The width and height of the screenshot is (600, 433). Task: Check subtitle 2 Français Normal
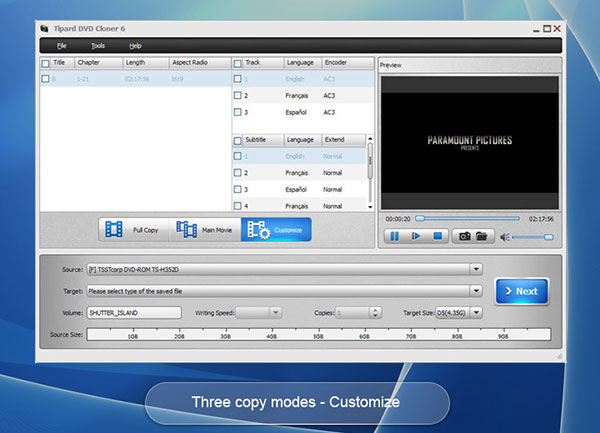238,173
